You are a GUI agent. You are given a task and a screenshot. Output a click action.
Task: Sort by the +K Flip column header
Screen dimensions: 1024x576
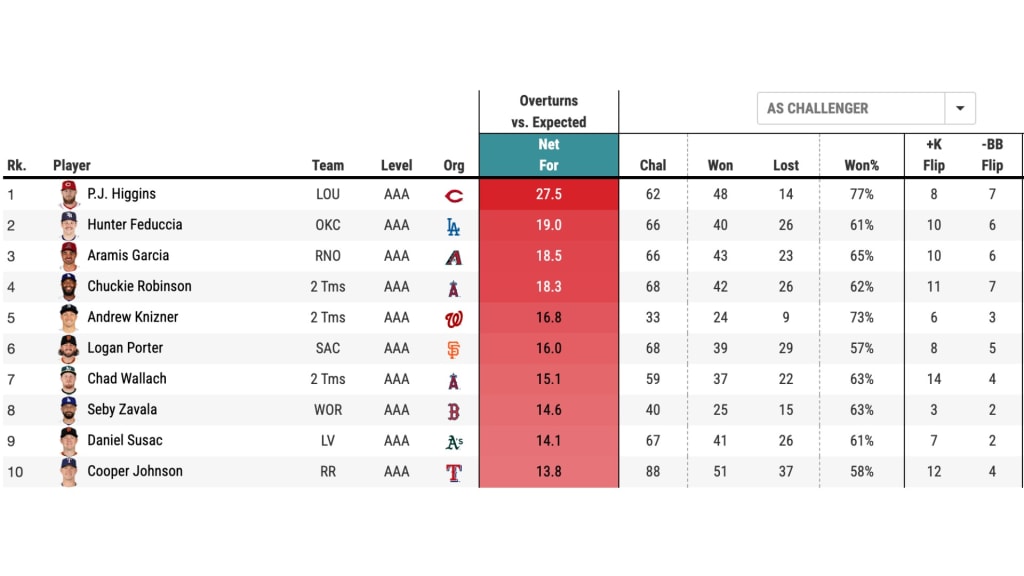[933, 155]
